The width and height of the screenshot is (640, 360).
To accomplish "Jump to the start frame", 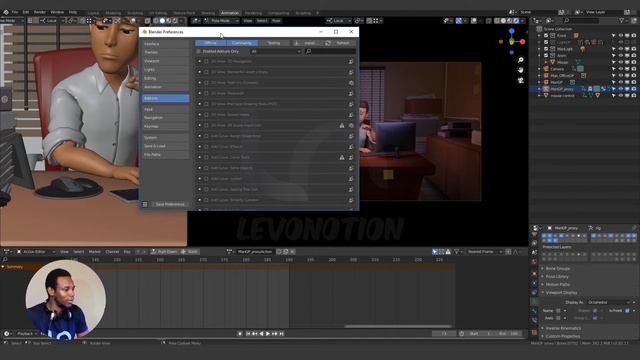I will (248, 333).
